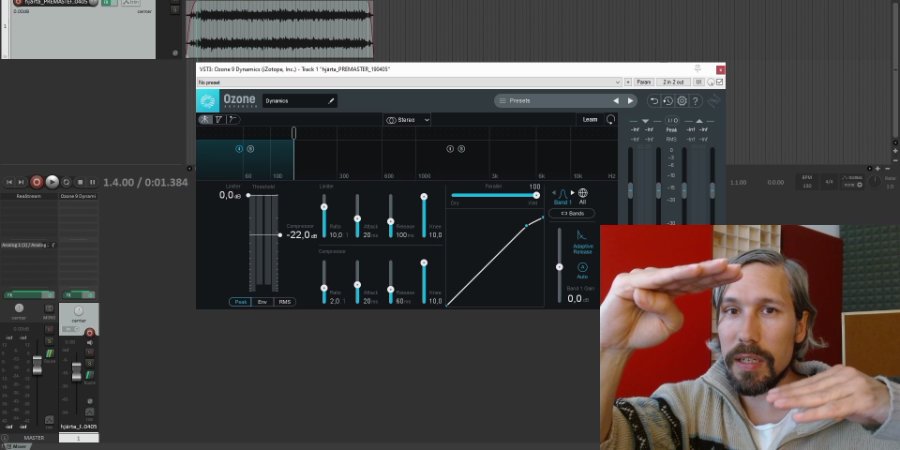Select RMS detection mode

tap(285, 302)
